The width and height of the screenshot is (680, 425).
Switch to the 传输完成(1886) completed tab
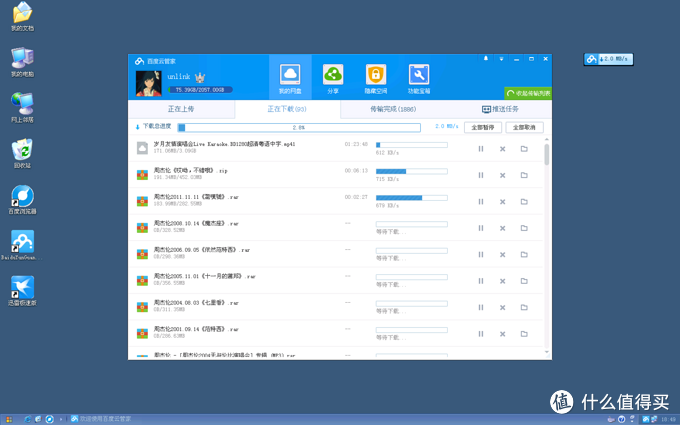pos(393,109)
